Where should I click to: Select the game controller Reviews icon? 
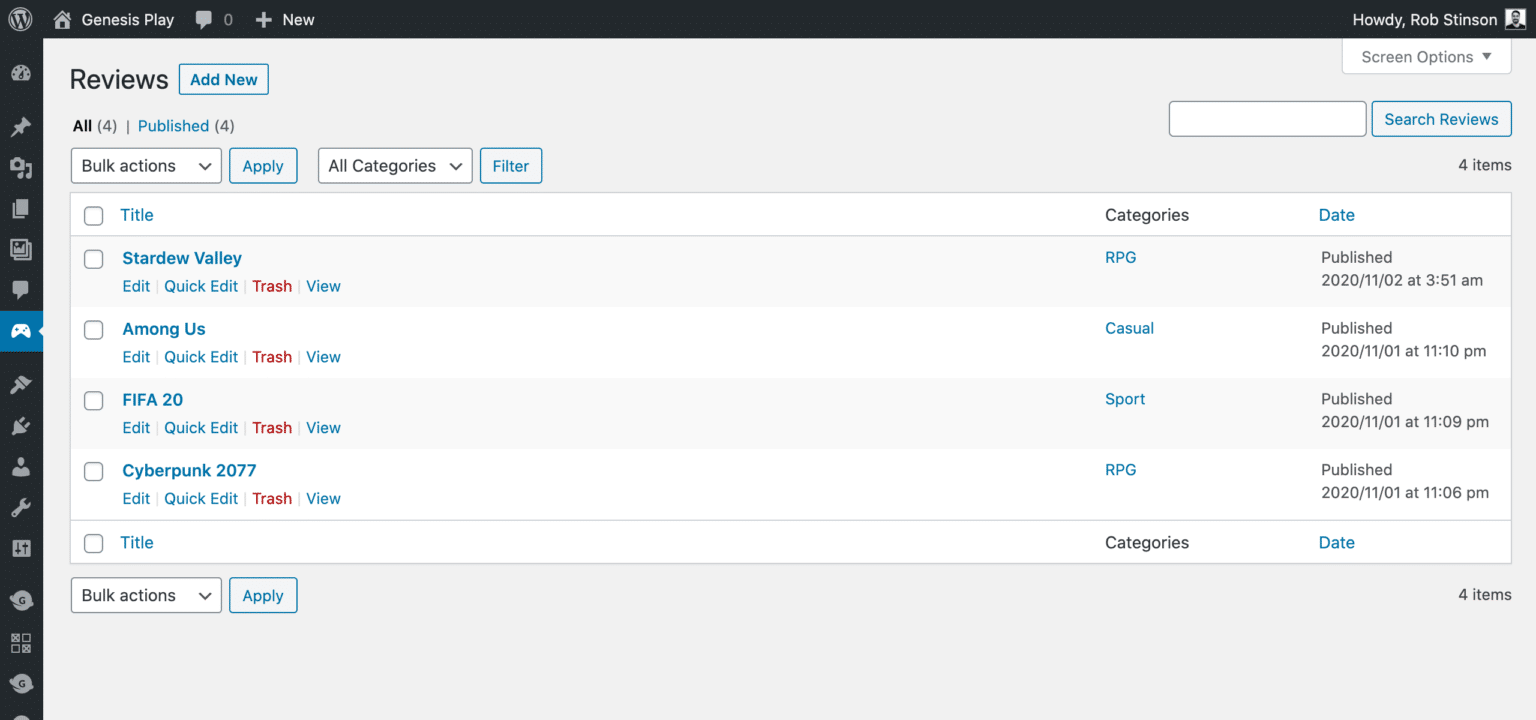(x=21, y=332)
